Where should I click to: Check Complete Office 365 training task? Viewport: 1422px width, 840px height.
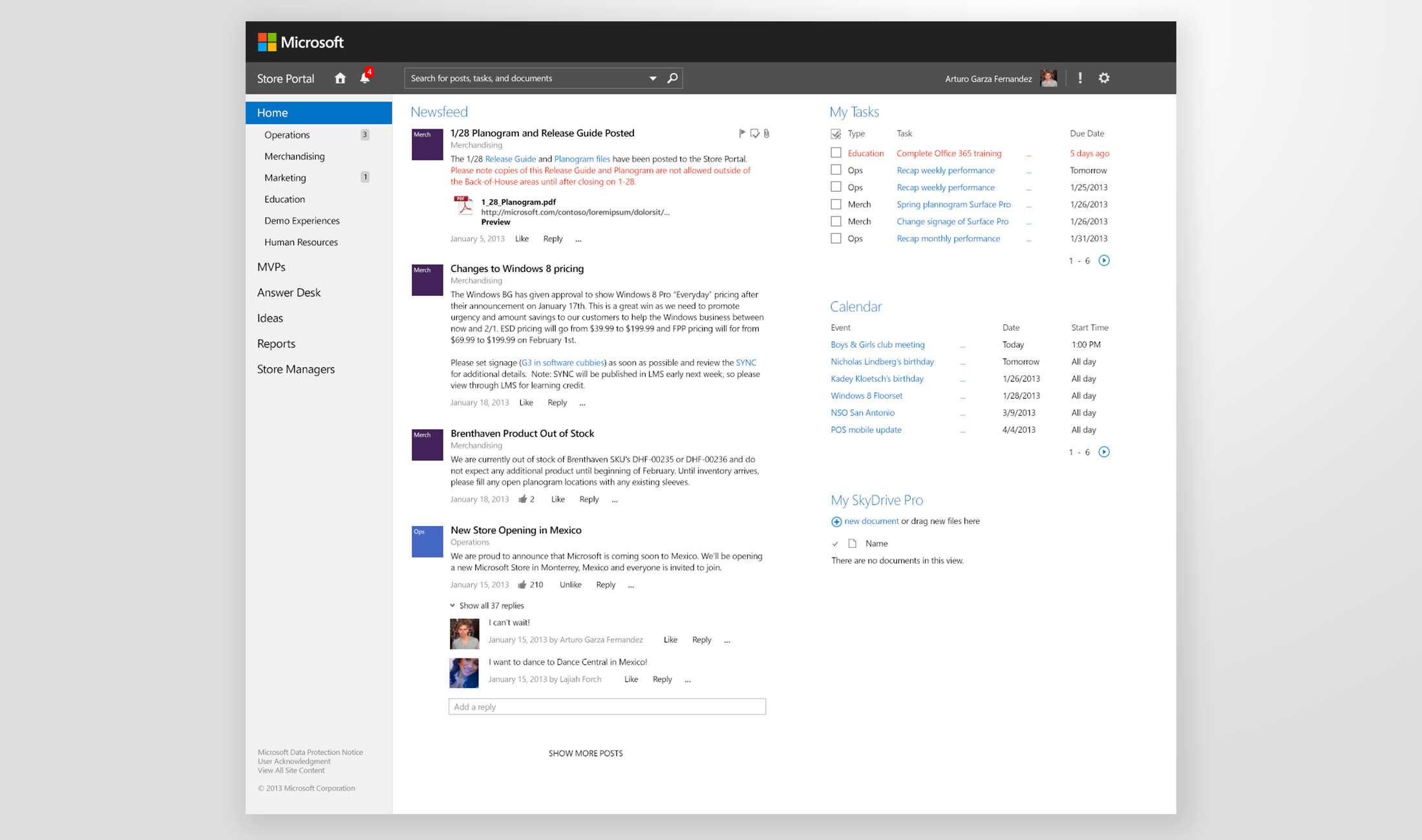(x=836, y=153)
